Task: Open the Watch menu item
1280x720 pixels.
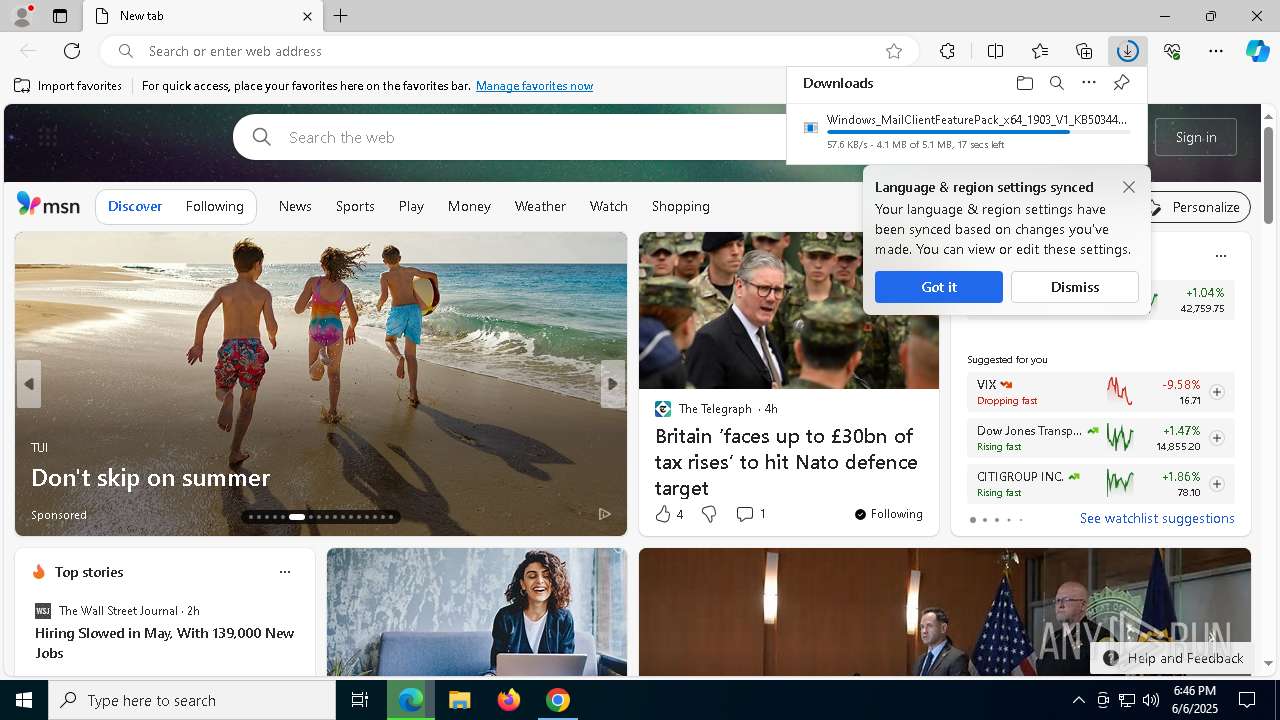Action: (x=609, y=206)
